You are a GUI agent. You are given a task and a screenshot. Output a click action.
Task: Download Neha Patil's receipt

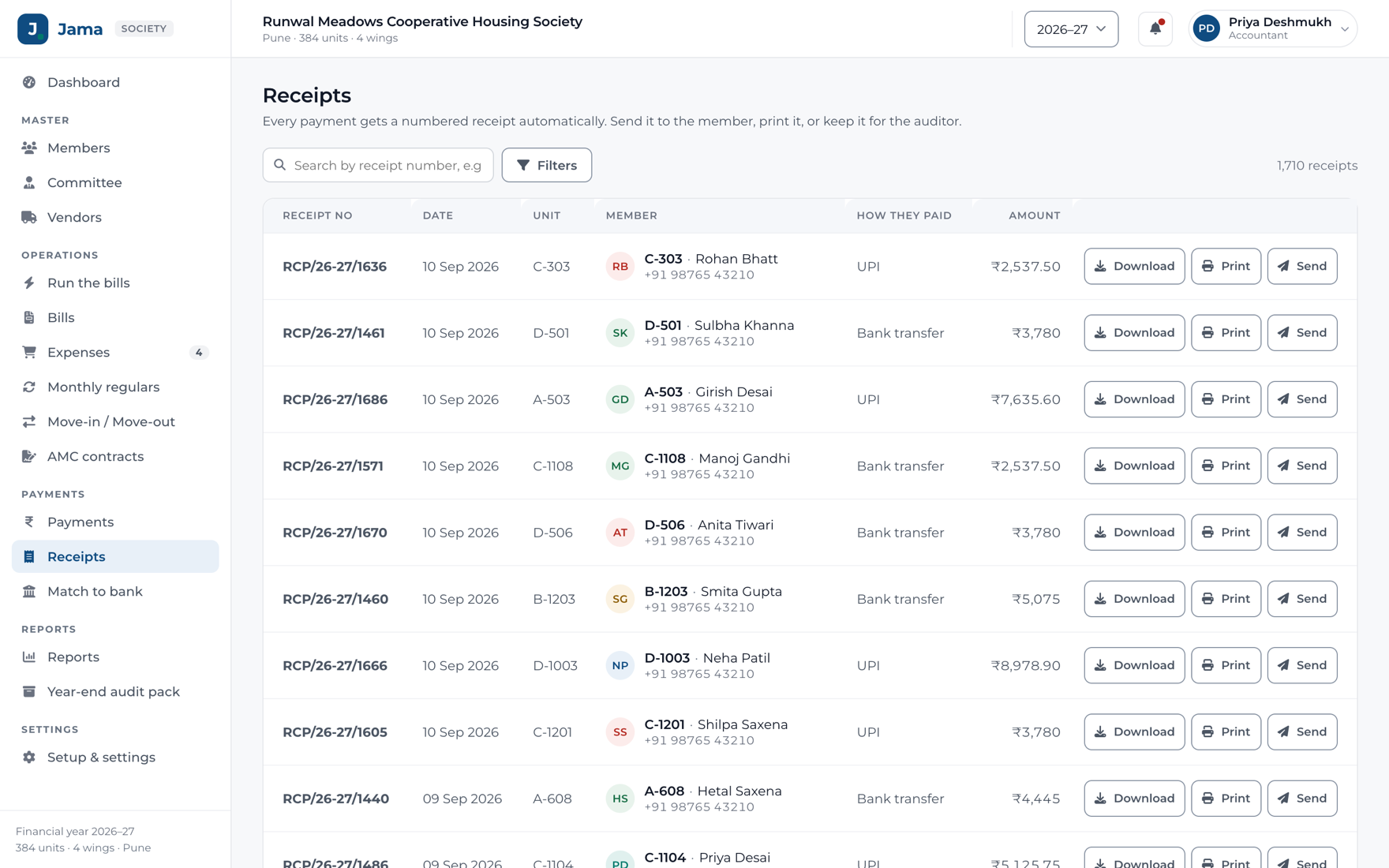click(1134, 665)
